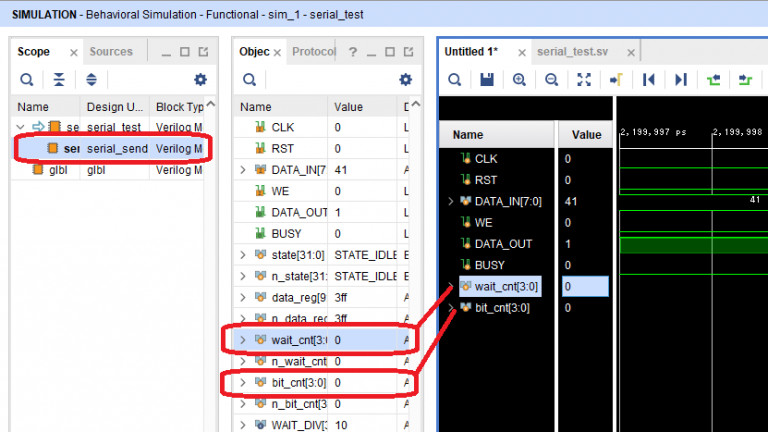
Task: Expand wait_cnt[3:0] in the waveform names
Action: pos(450,287)
